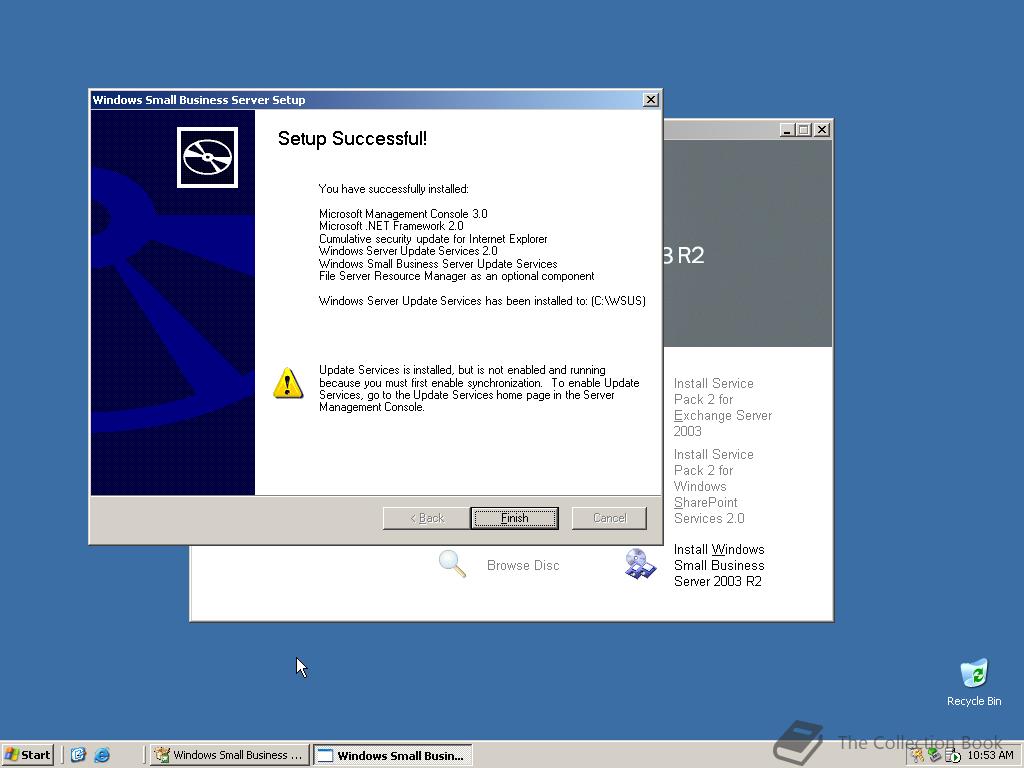Click the Finish button in Setup
Viewport: 1024px width, 768px height.
click(514, 518)
